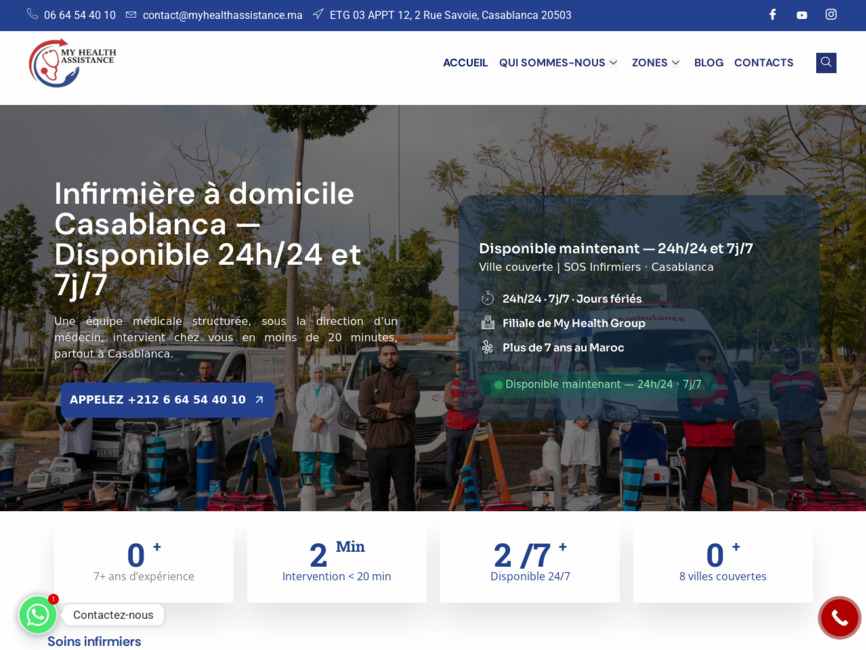
Task: Click the Soins infirmiers heading
Action: (94, 641)
